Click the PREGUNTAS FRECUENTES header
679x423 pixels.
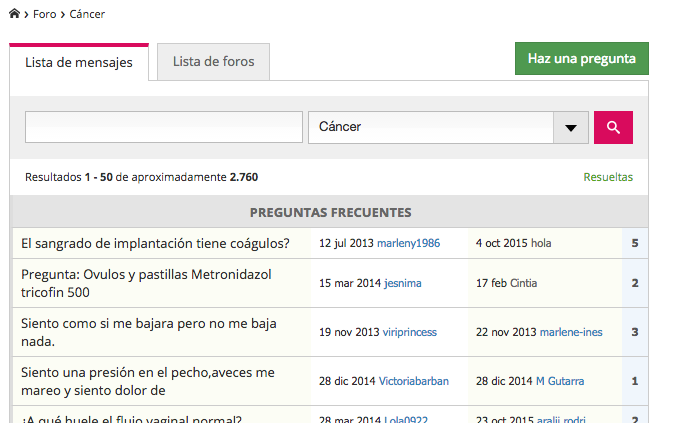point(330,212)
